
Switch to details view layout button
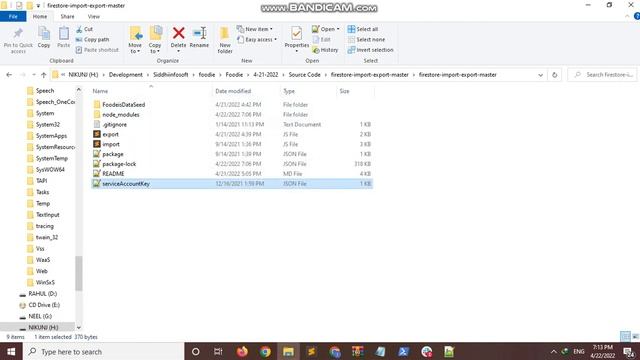625,336
